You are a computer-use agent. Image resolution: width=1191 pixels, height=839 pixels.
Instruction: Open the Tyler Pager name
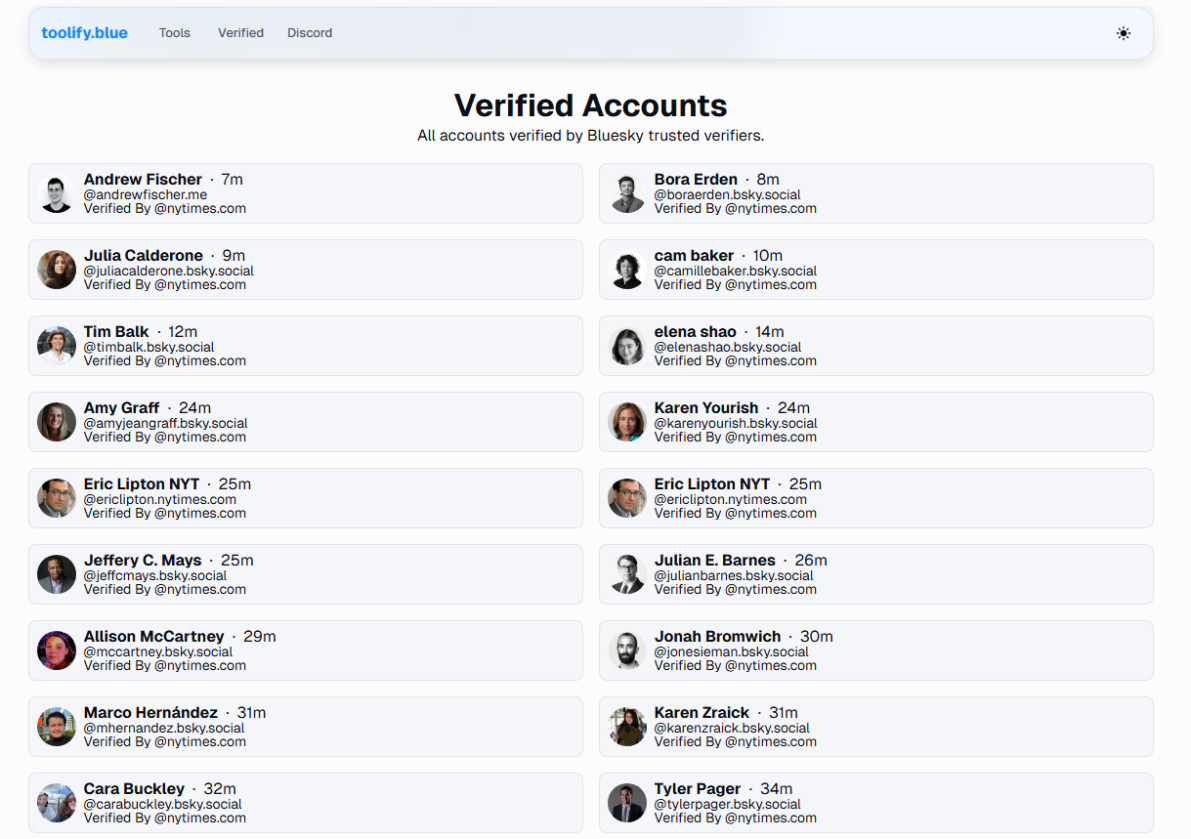pos(697,789)
